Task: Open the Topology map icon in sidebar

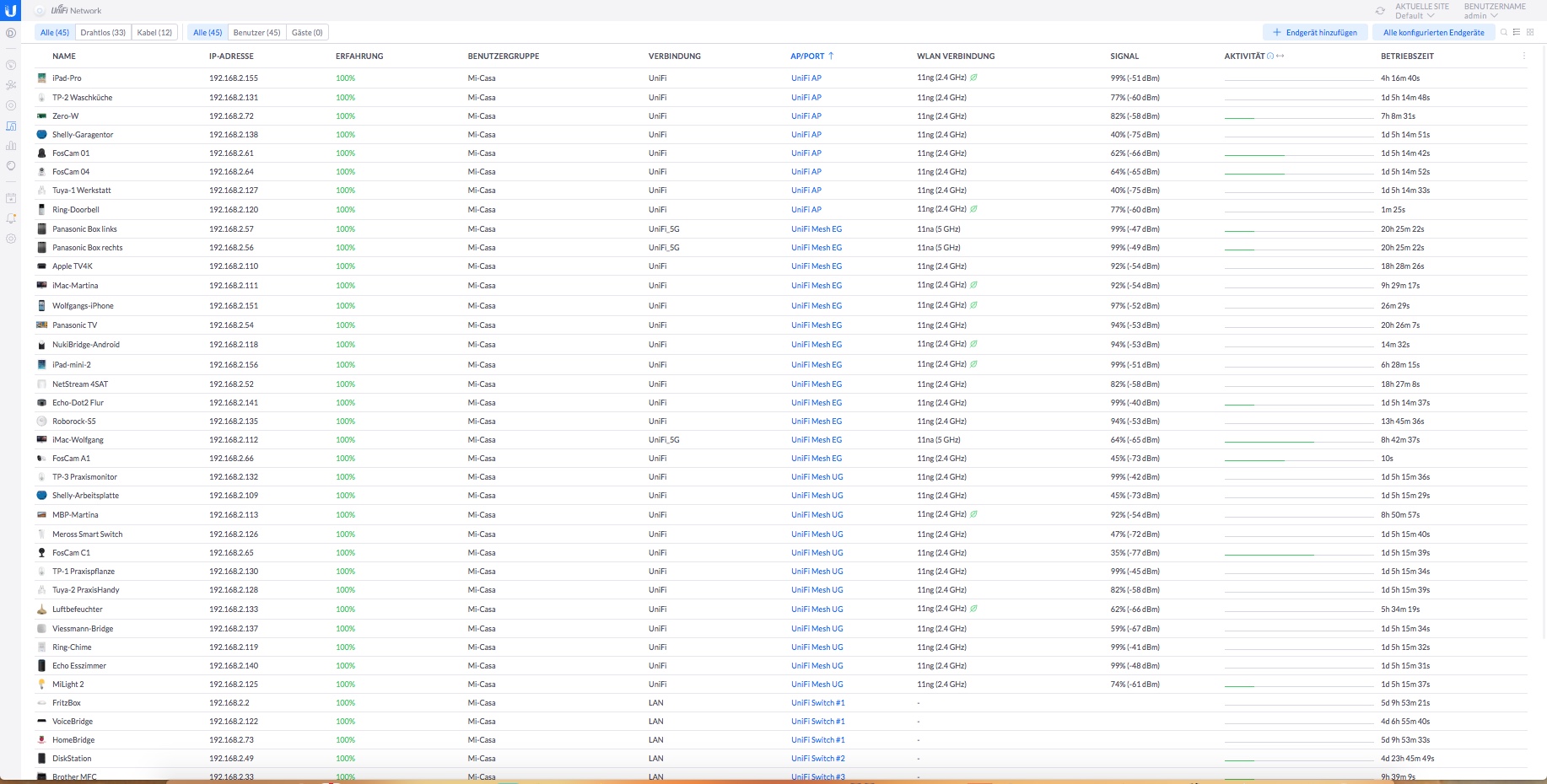Action: [x=11, y=85]
